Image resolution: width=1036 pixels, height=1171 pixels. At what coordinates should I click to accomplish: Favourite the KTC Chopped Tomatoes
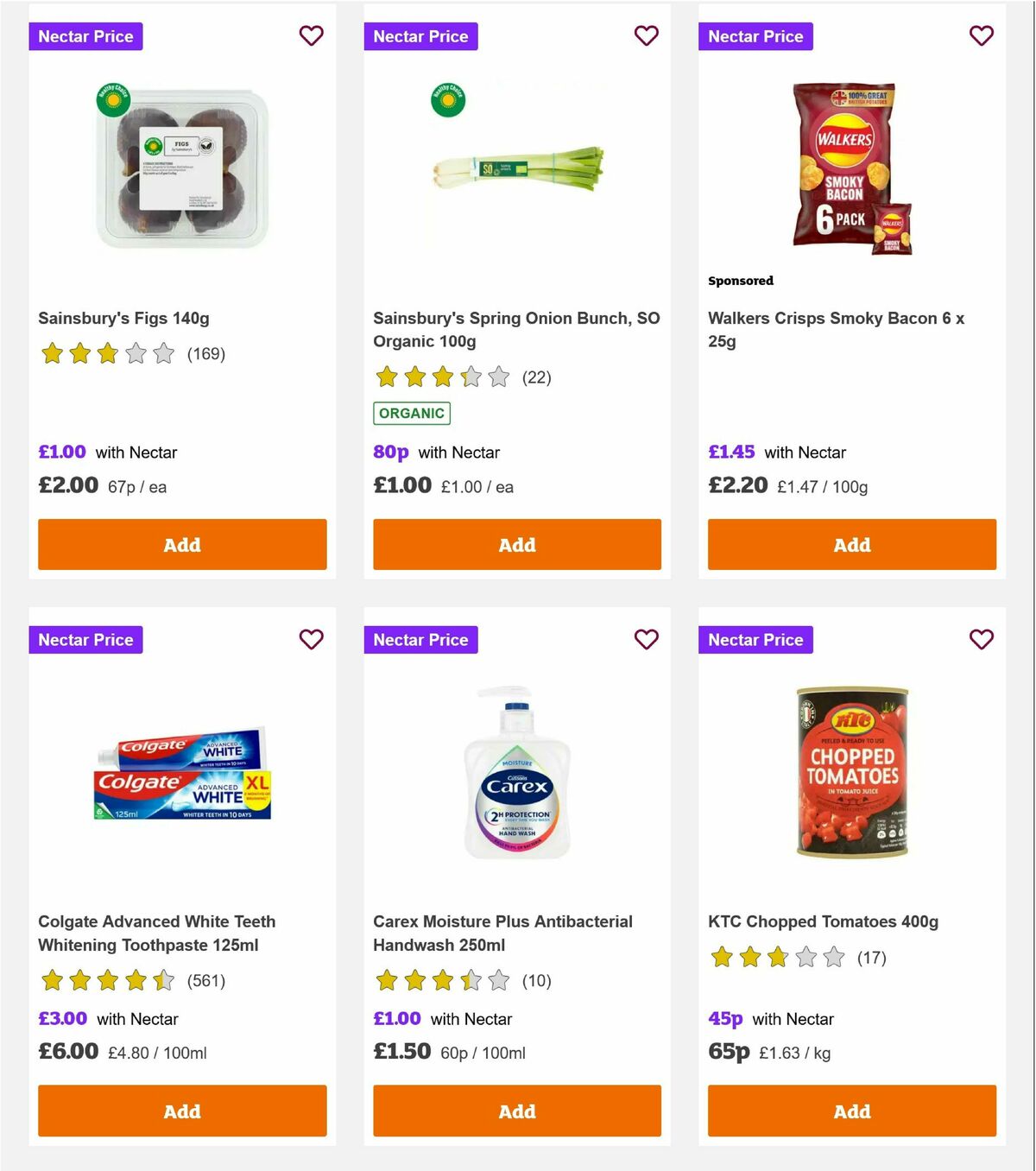981,639
